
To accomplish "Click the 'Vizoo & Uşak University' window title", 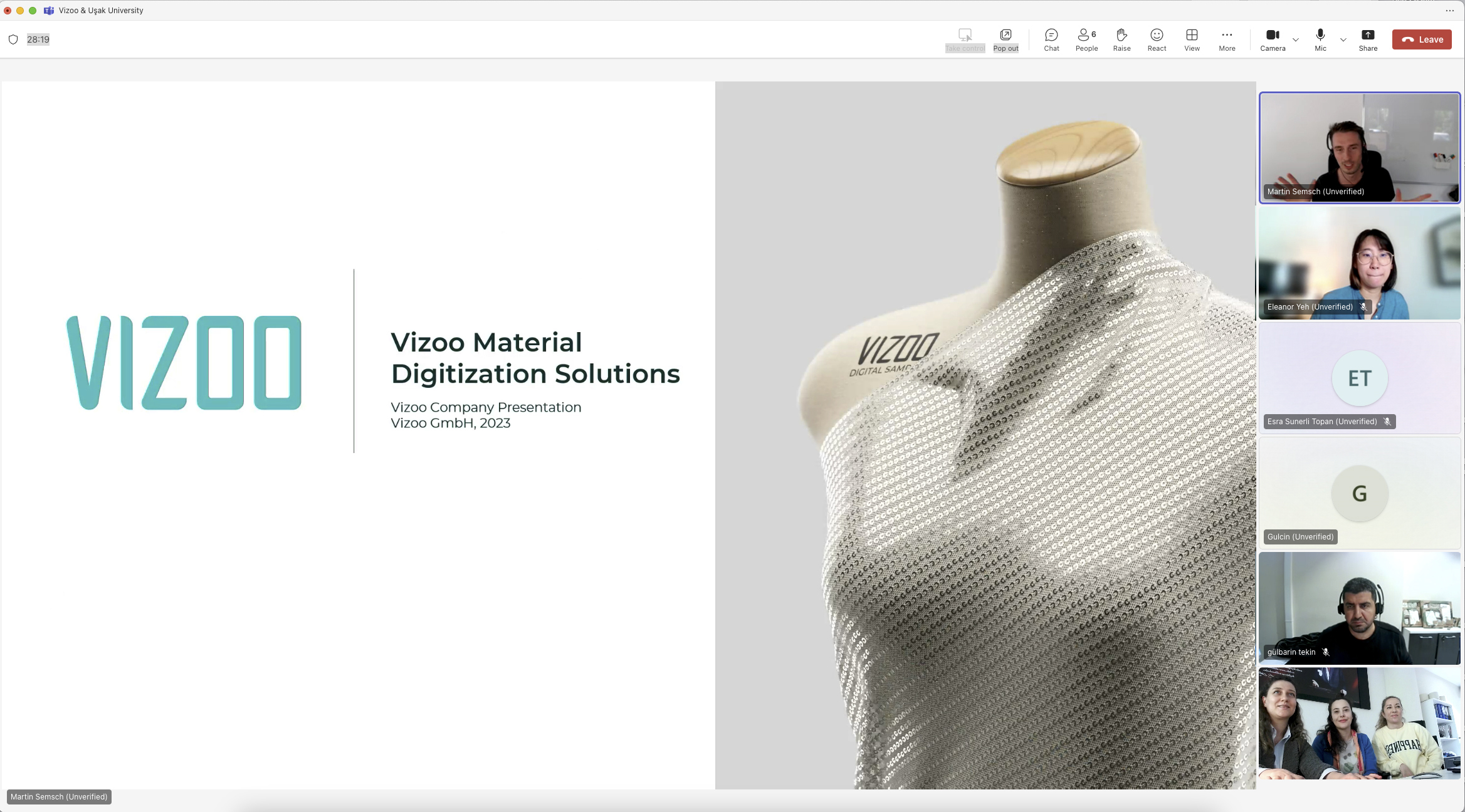I will (101, 11).
